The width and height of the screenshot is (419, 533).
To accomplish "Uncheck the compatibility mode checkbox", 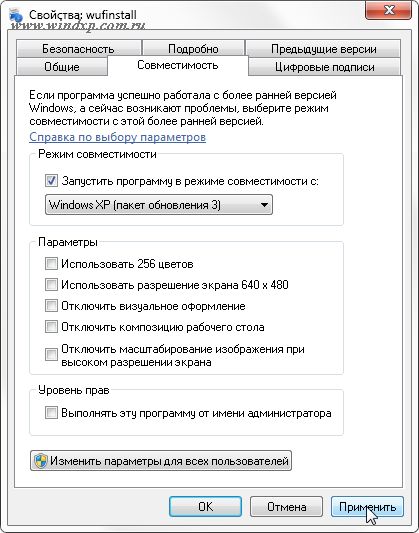I will pos(51,180).
